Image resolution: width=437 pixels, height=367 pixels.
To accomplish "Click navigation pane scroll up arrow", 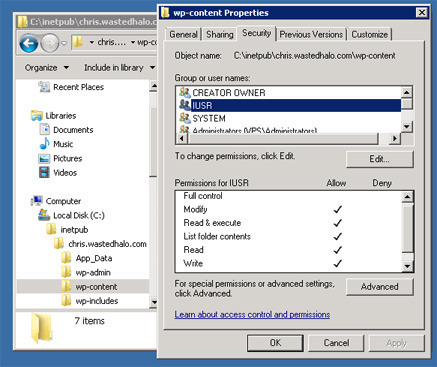I will coord(153,86).
